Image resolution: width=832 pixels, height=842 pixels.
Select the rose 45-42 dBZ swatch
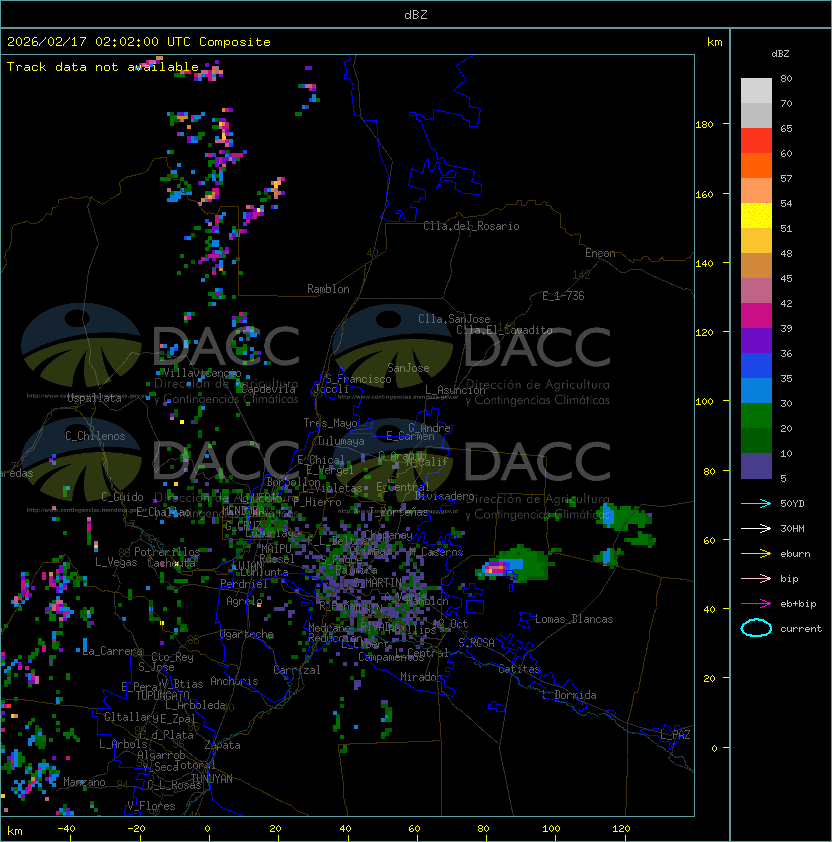[x=756, y=291]
